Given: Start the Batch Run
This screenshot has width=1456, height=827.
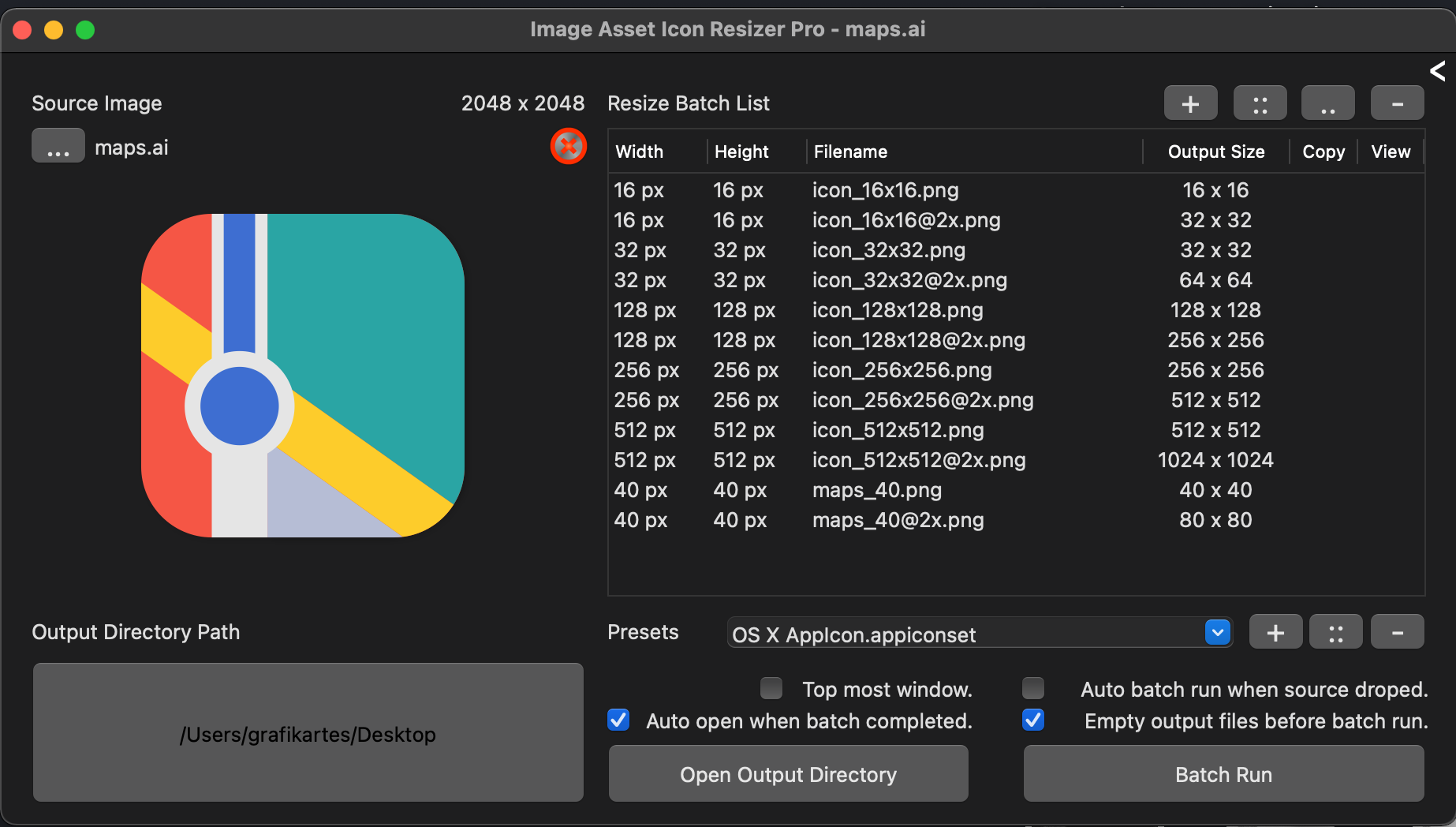Looking at the screenshot, I should pyautogui.click(x=1223, y=774).
